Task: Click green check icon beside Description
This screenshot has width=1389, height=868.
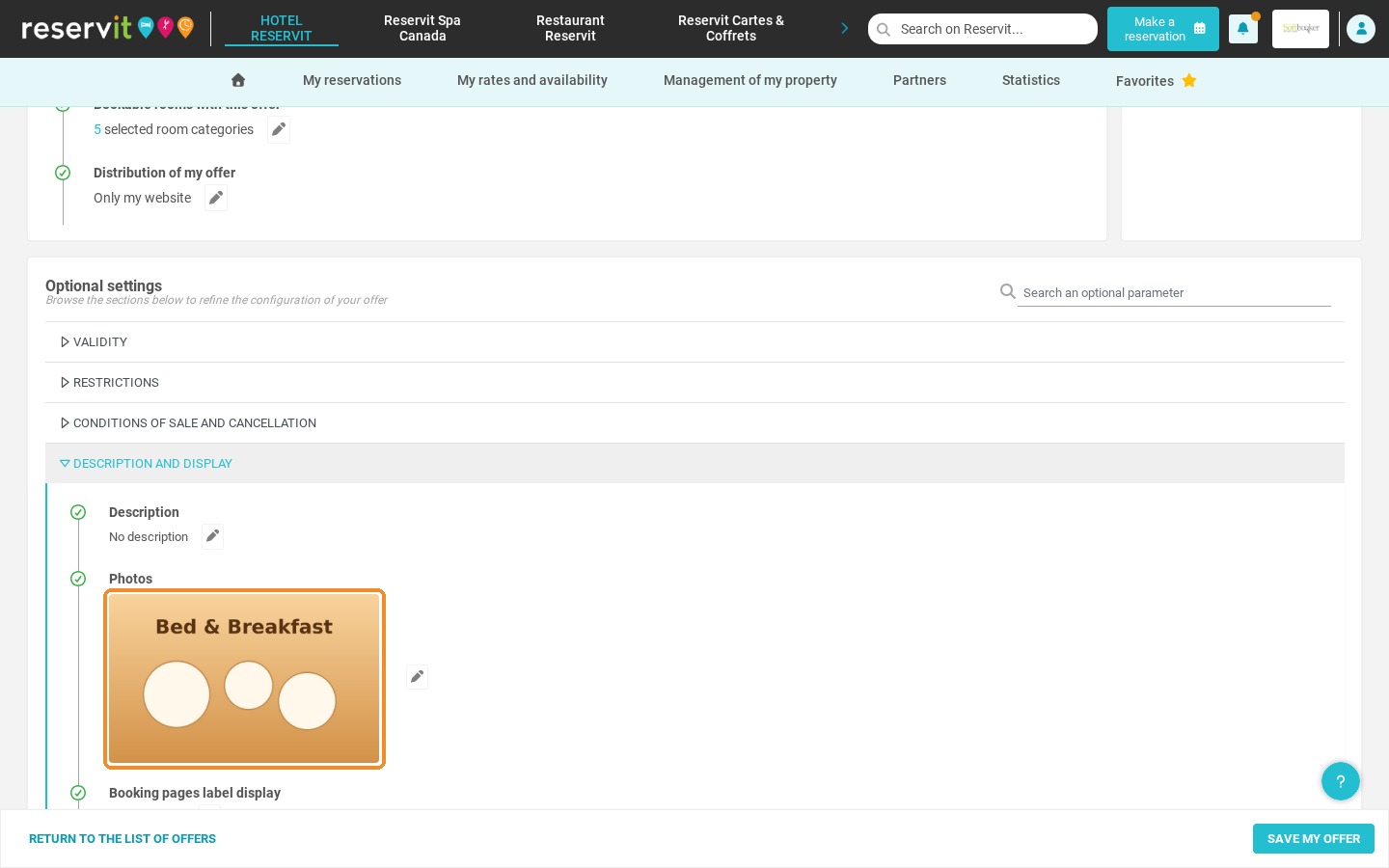Action: (x=78, y=512)
